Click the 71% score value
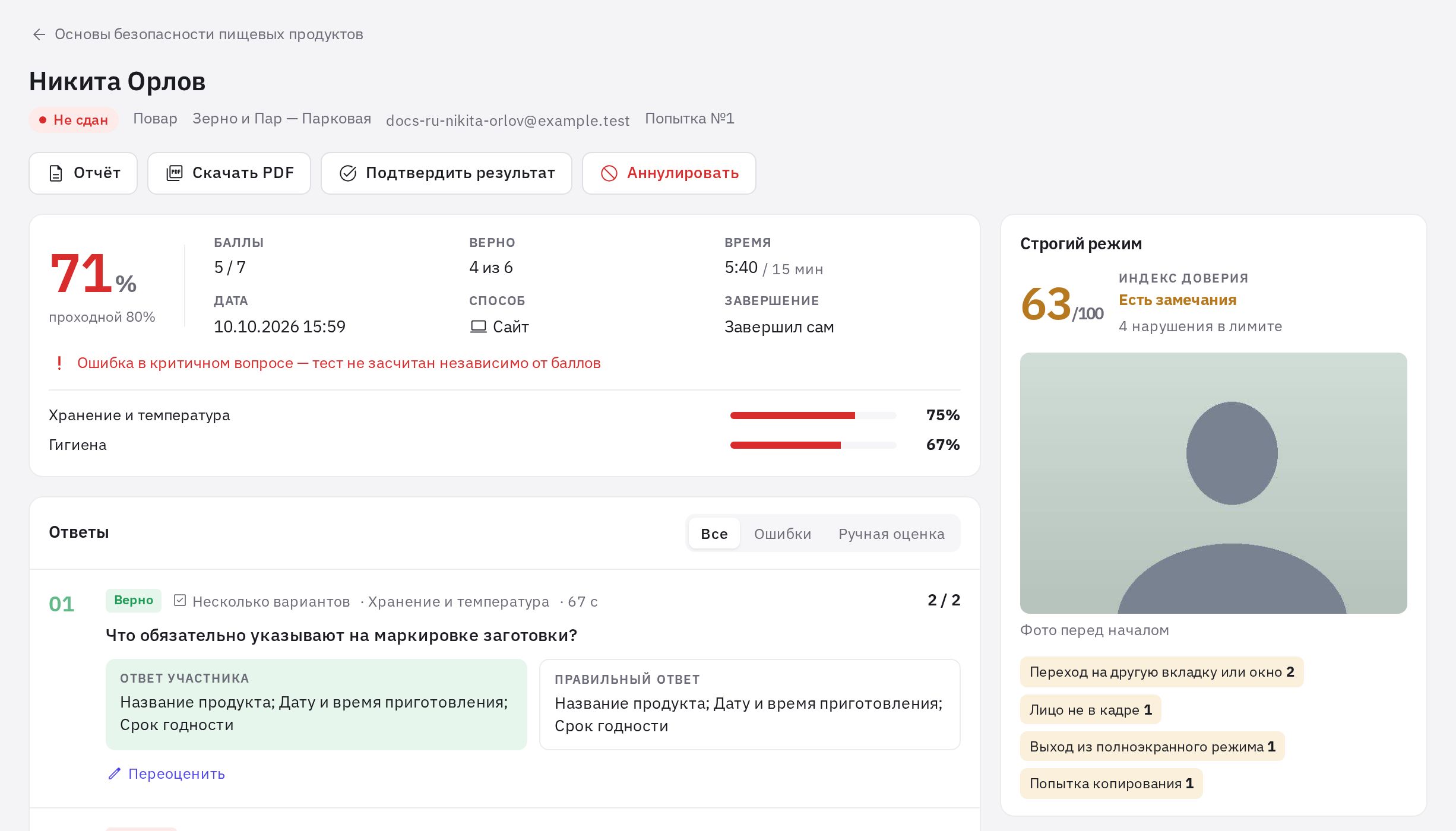The image size is (1456, 831). tap(93, 274)
